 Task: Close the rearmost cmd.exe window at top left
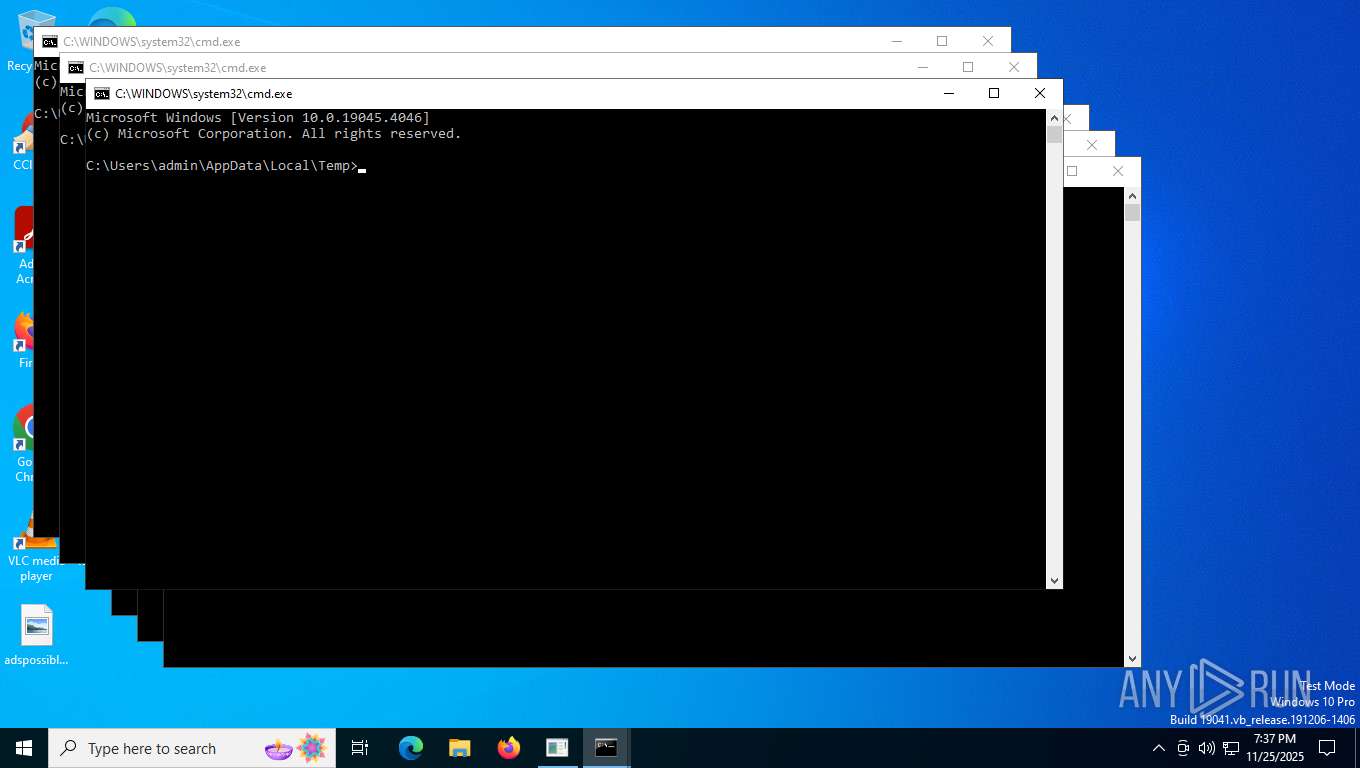pos(988,41)
